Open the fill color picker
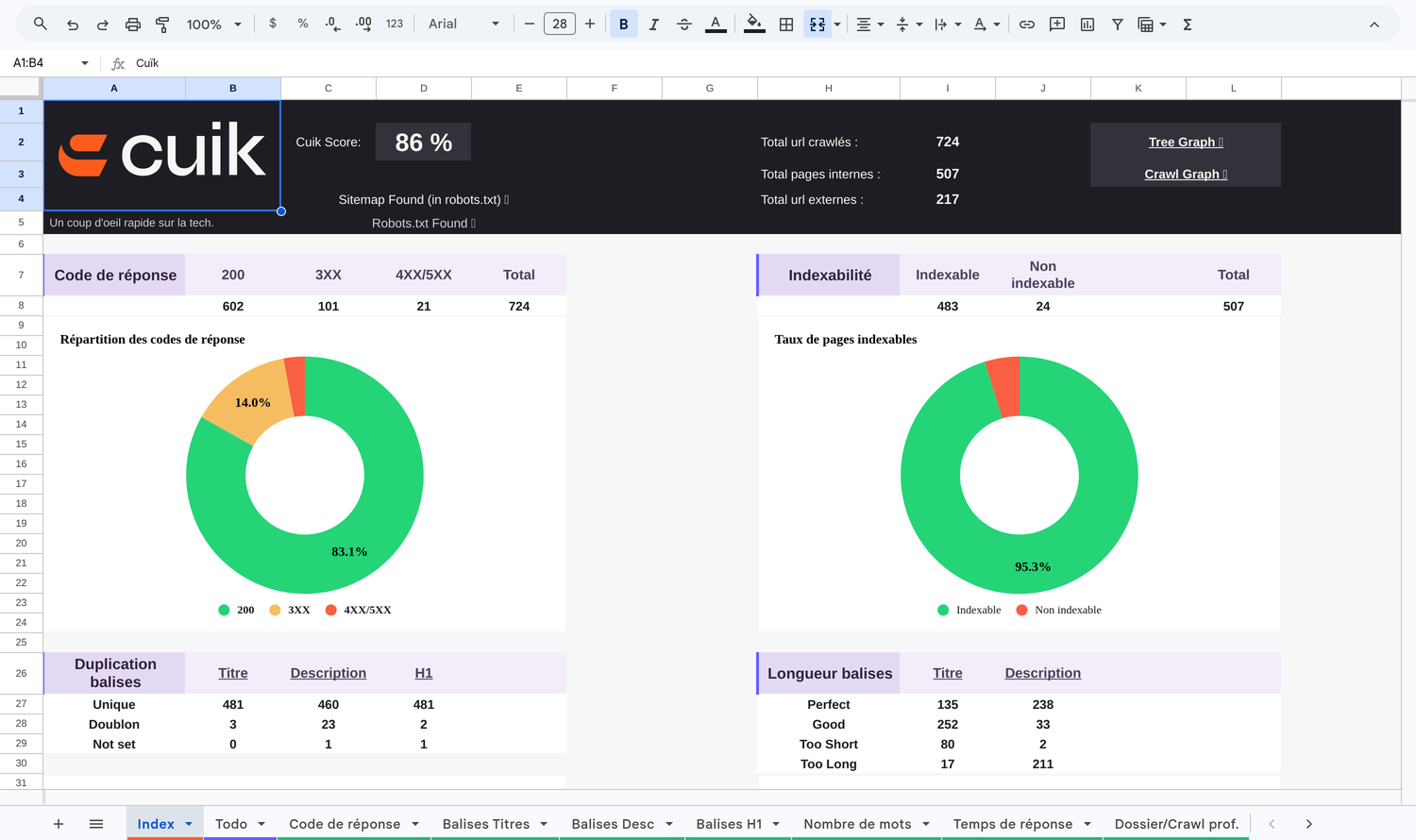Viewport: 1416px width, 840px height. 754,25
